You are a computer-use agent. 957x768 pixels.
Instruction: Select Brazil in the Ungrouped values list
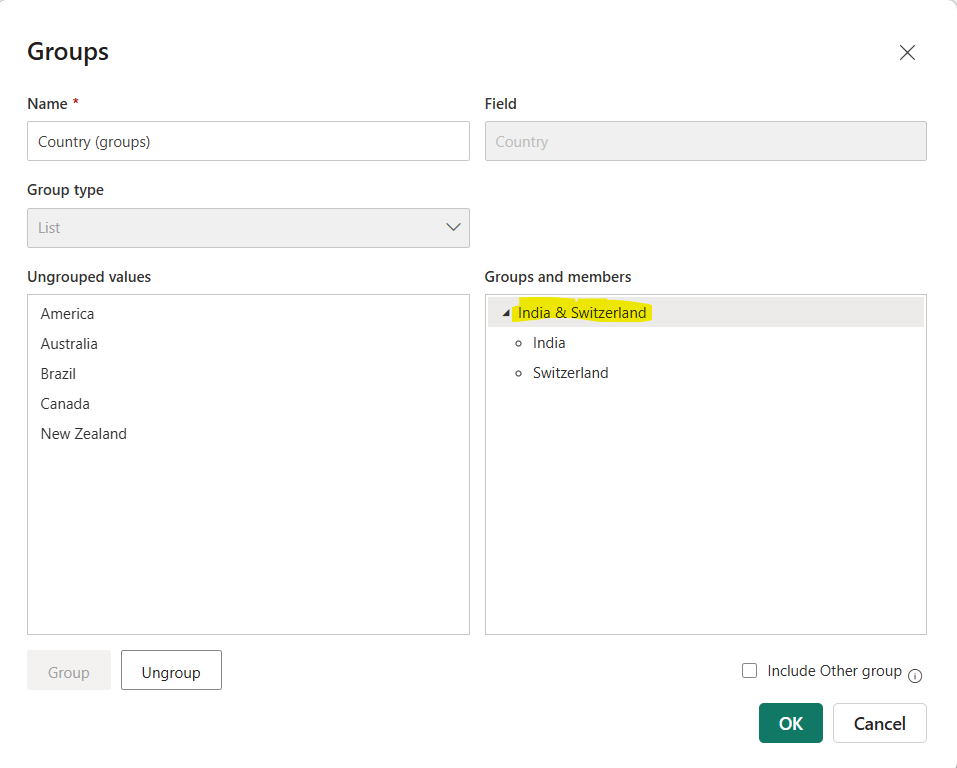(x=57, y=373)
